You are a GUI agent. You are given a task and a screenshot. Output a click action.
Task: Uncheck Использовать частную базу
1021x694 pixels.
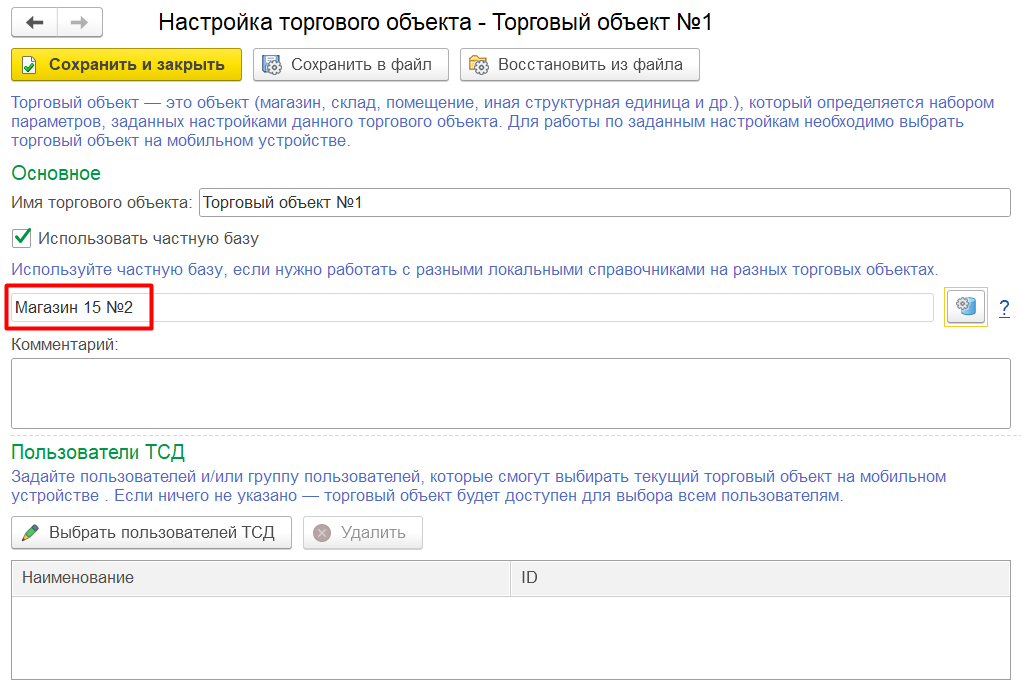coord(19,238)
